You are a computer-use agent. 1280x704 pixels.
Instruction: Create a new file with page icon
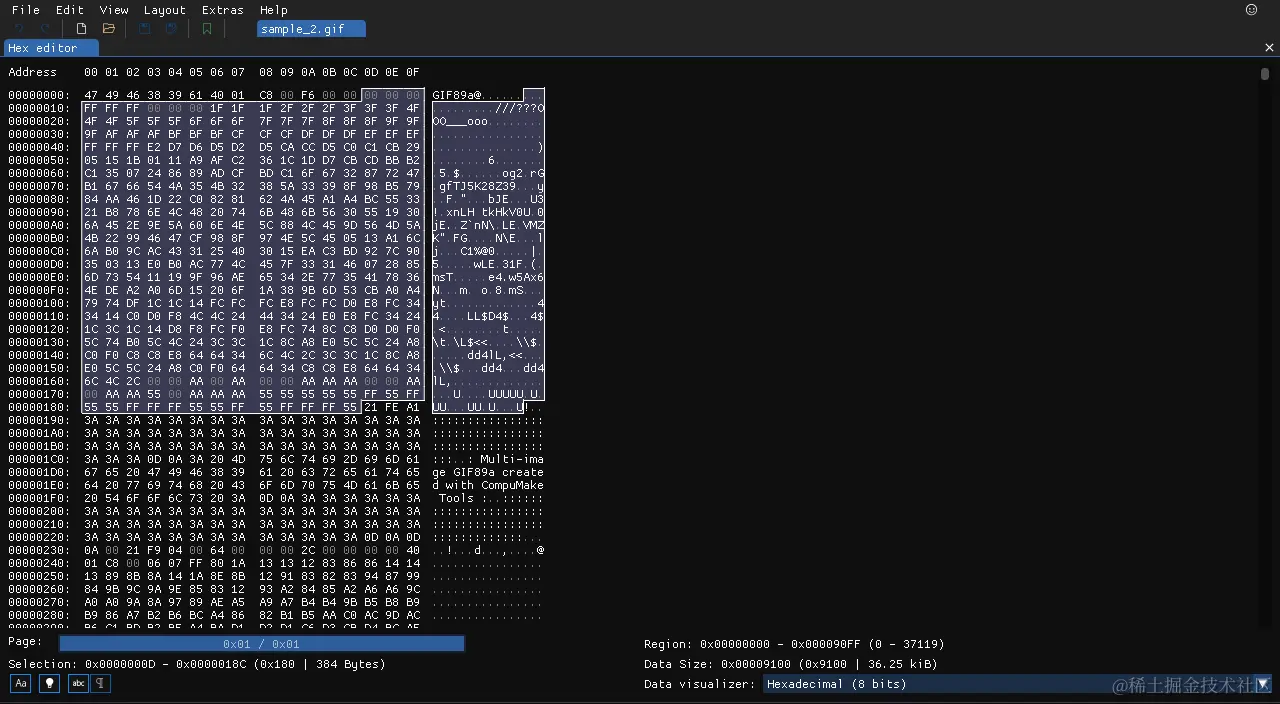click(82, 29)
